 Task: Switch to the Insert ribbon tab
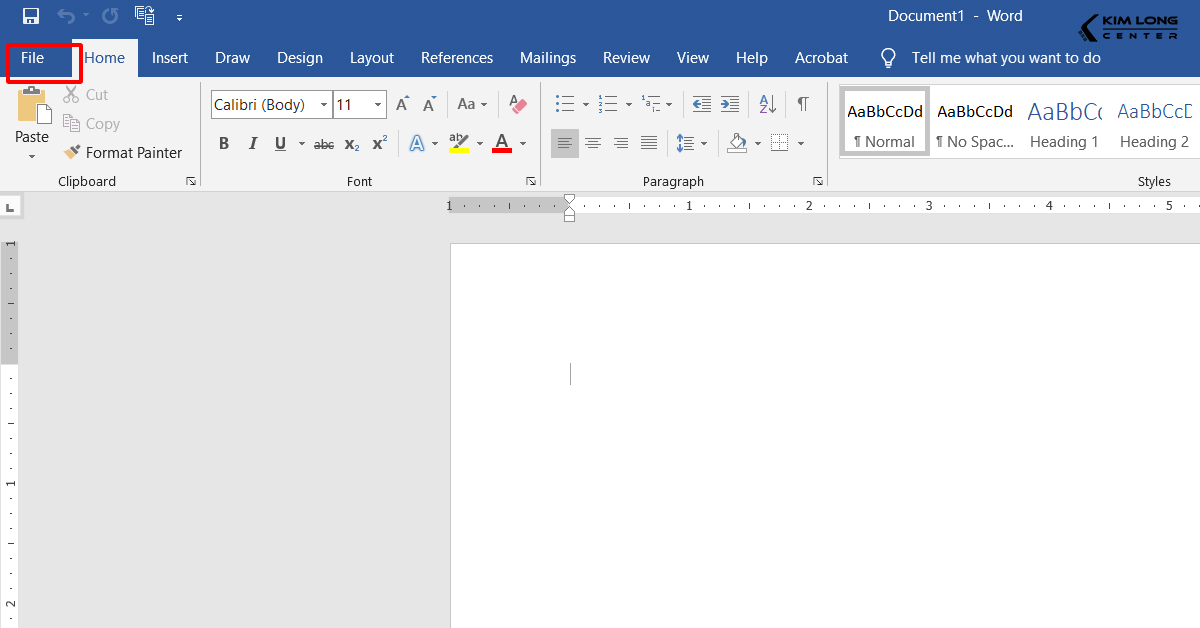click(x=169, y=57)
